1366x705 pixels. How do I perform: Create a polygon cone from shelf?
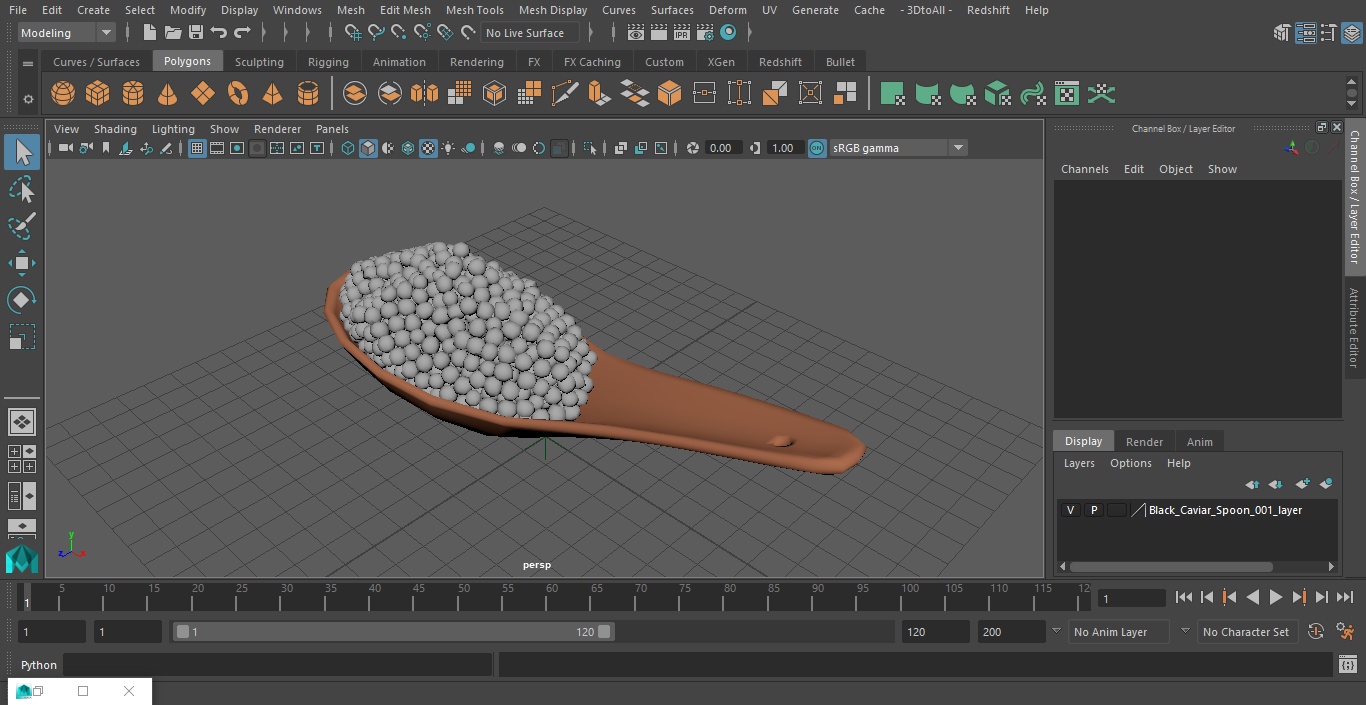pos(168,94)
